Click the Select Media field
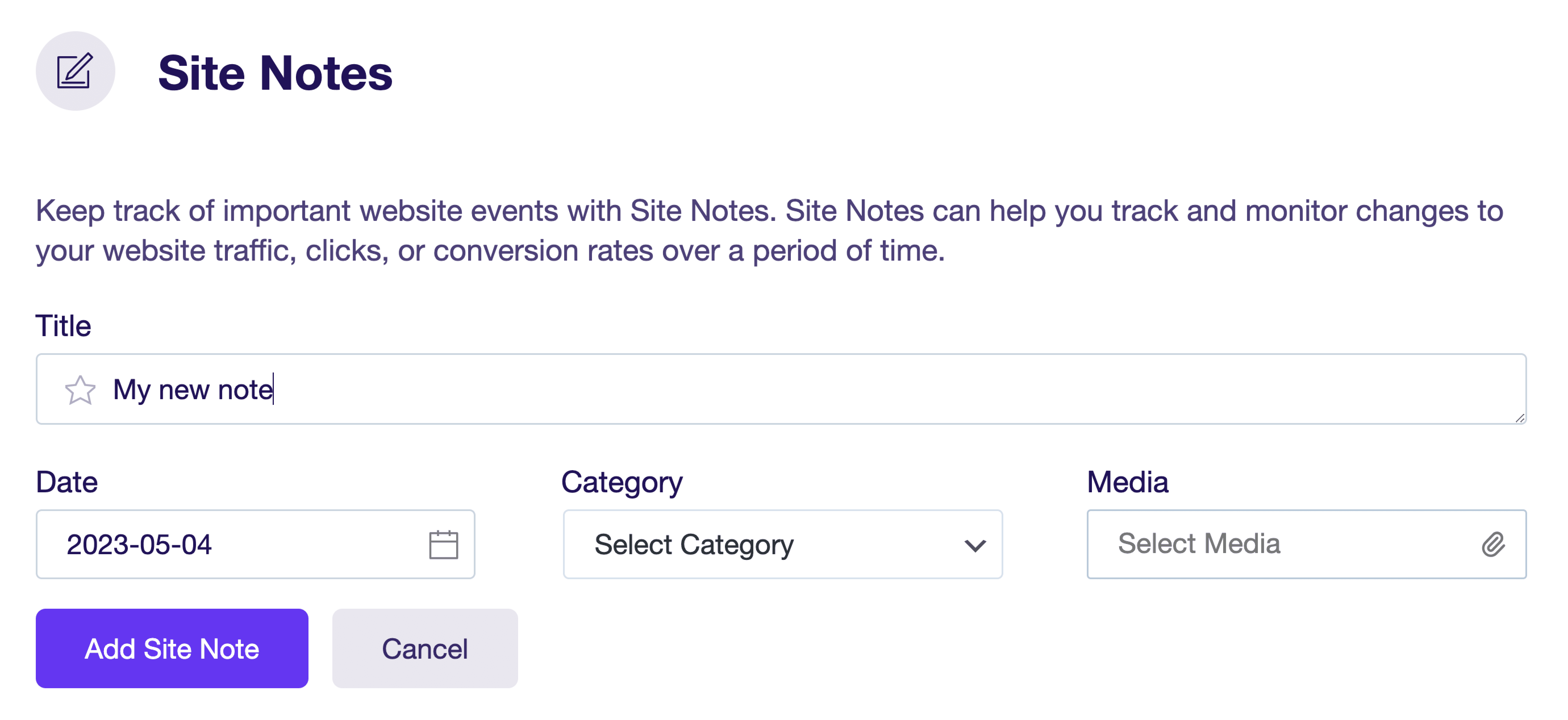Viewport: 1568px width, 720px height. pos(1306,544)
